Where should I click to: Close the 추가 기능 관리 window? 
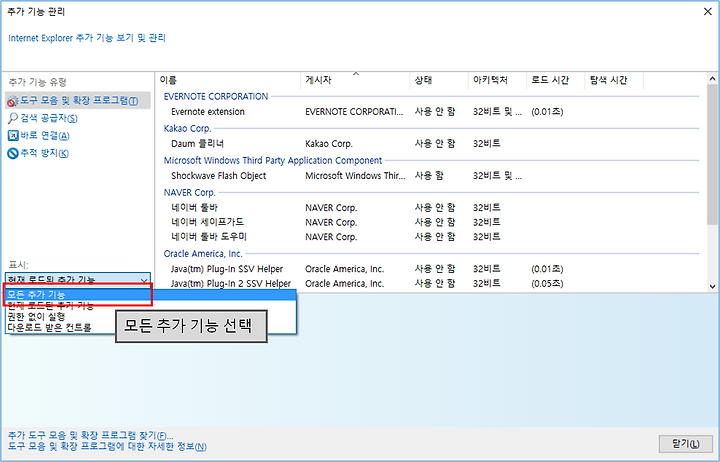(708, 11)
